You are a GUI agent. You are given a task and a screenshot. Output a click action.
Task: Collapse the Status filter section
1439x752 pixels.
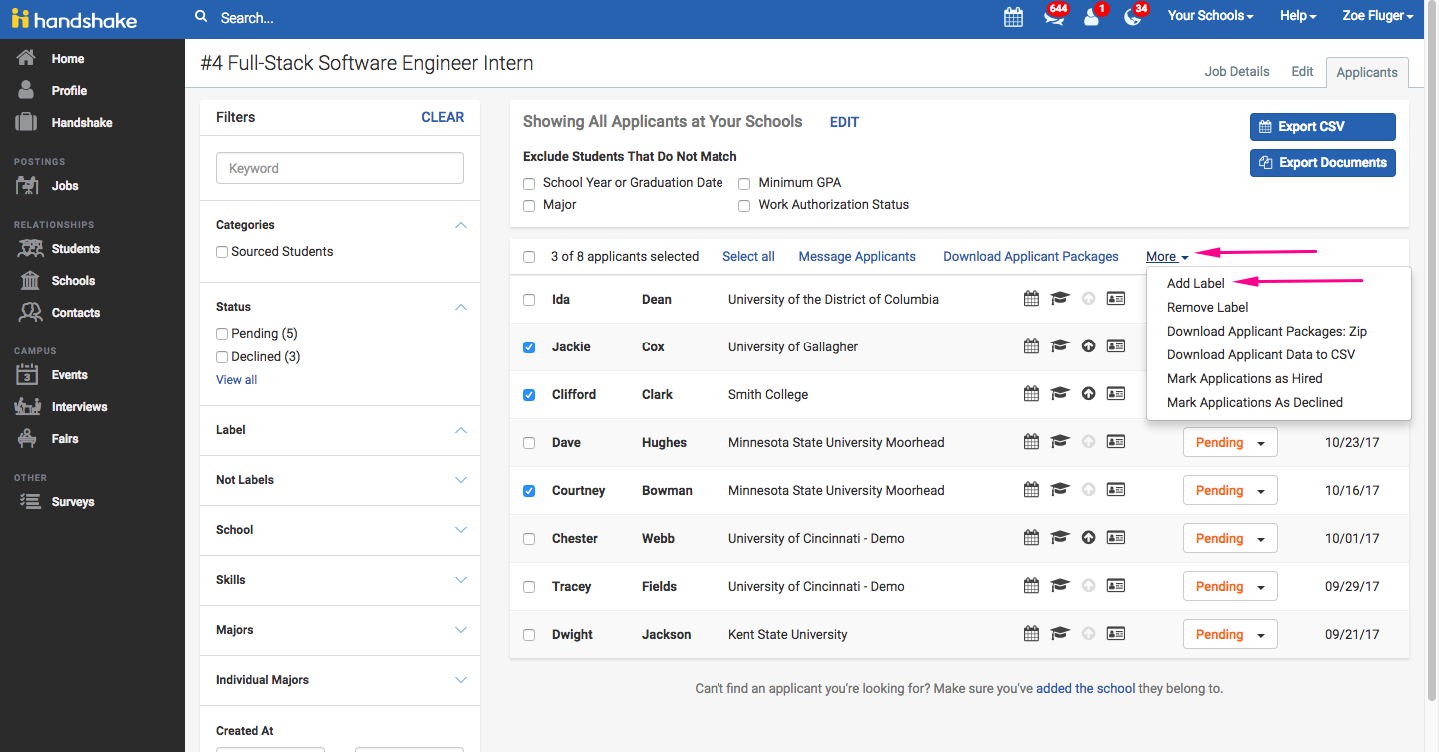pos(460,306)
